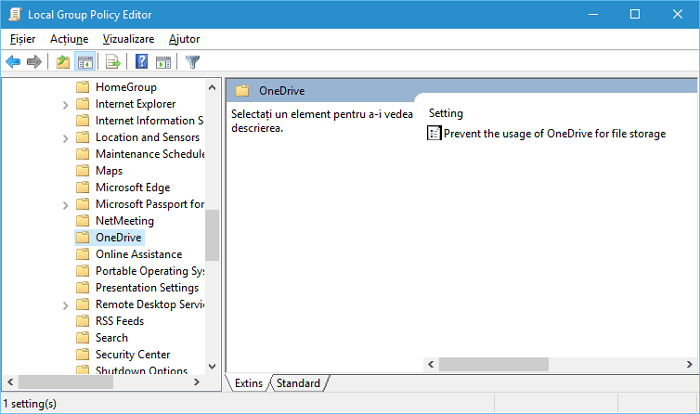
Task: Select Presentation Settings in the tree
Action: 147,287
